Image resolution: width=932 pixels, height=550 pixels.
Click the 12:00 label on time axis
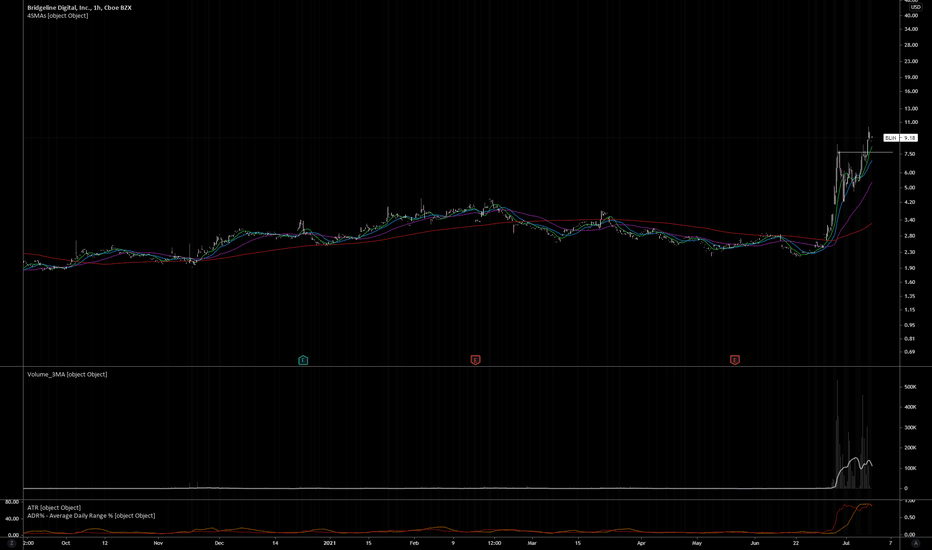point(495,543)
